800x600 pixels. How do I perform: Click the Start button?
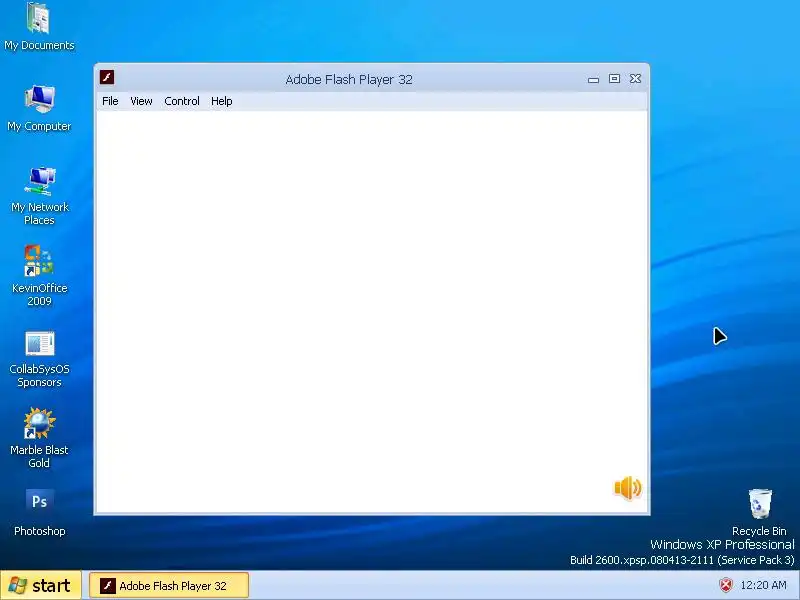[x=40, y=586]
